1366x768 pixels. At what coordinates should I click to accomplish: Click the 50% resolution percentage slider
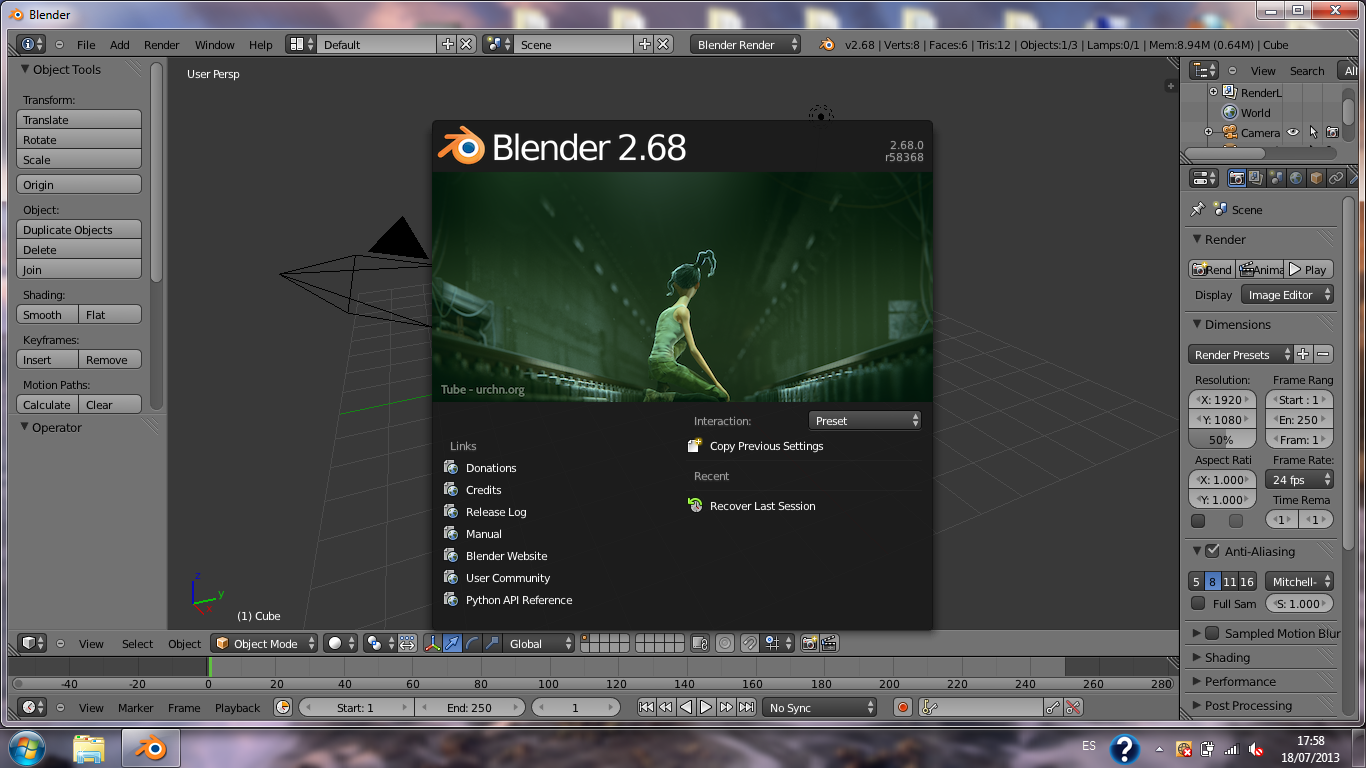point(1224,440)
